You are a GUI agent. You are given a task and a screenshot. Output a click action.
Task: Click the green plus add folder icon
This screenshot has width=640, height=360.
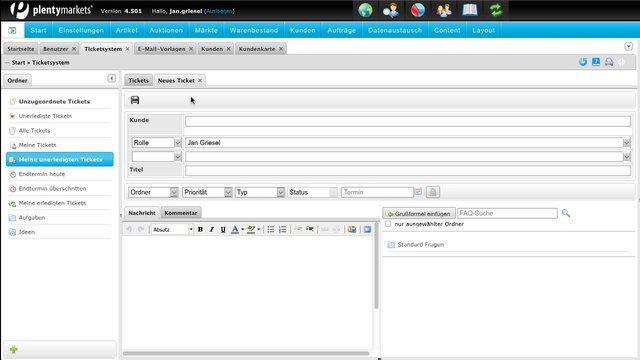click(x=13, y=349)
